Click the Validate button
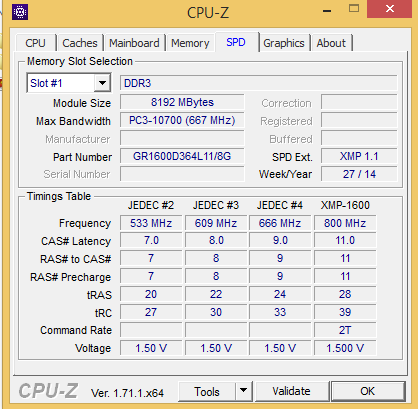This screenshot has height=409, width=418. [x=291, y=391]
